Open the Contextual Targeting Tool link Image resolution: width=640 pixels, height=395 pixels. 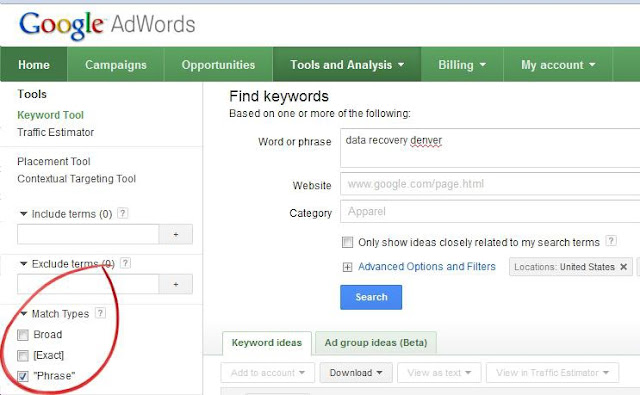77,179
